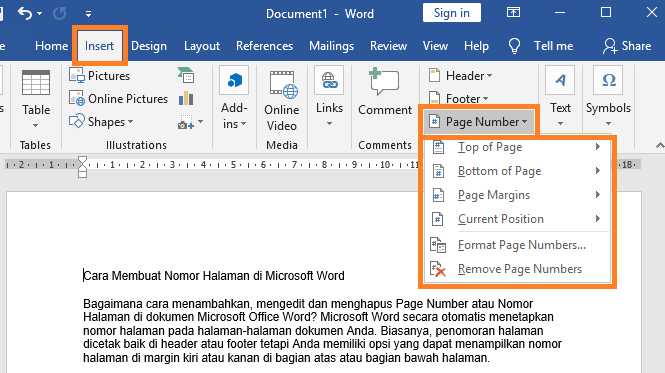The image size is (665, 373).
Task: Expand the Current Position submenu arrow
Action: coord(598,219)
